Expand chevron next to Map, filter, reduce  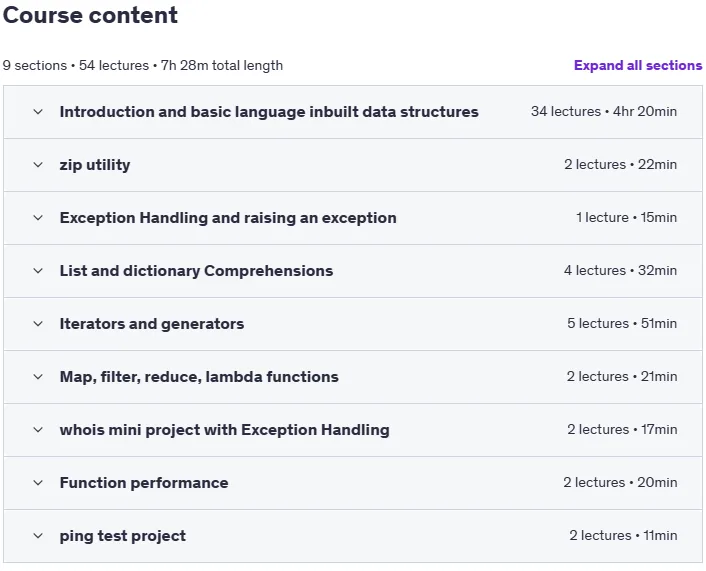[x=38, y=377]
